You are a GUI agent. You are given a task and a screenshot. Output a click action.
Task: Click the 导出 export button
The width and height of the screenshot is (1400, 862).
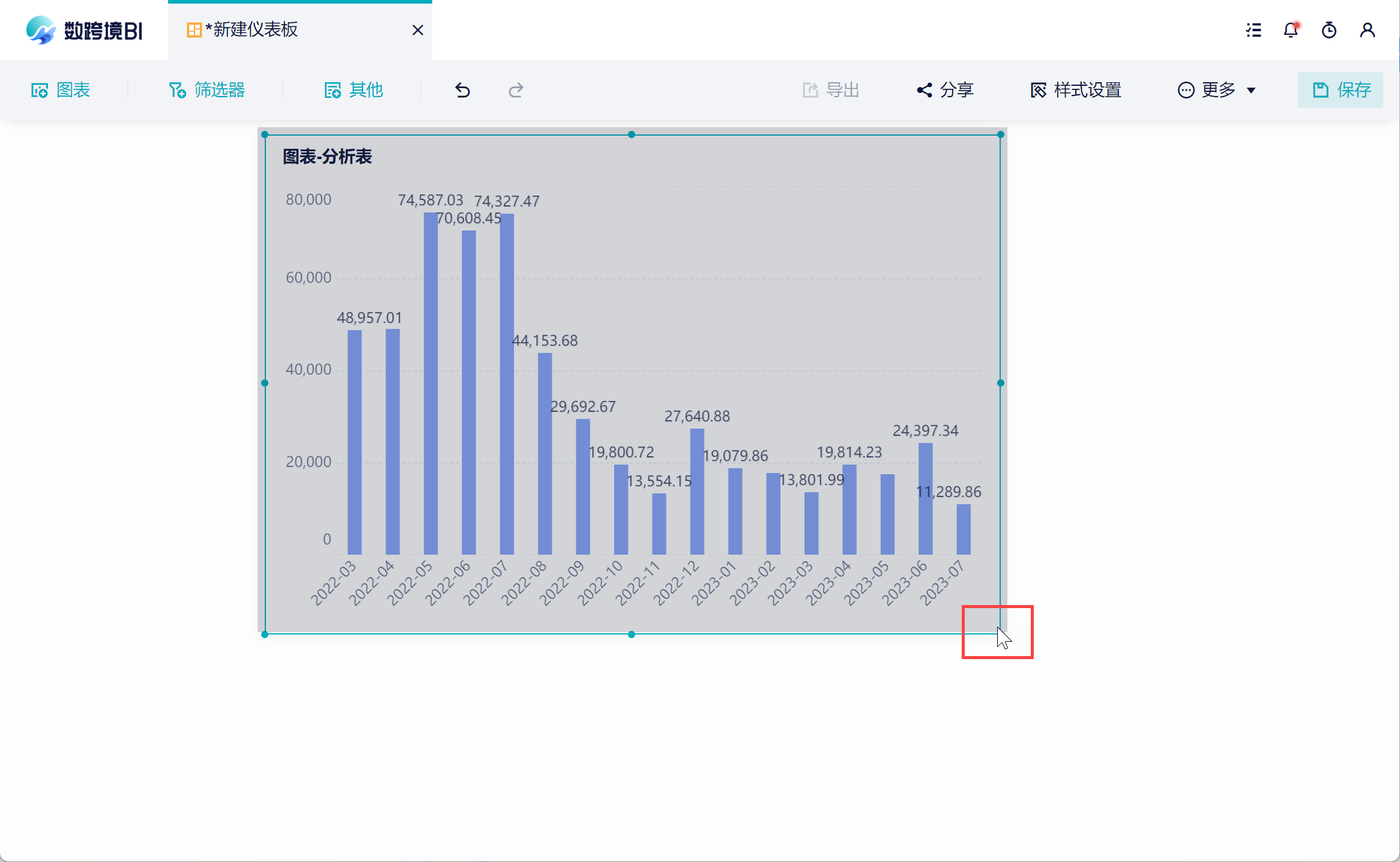[x=831, y=90]
